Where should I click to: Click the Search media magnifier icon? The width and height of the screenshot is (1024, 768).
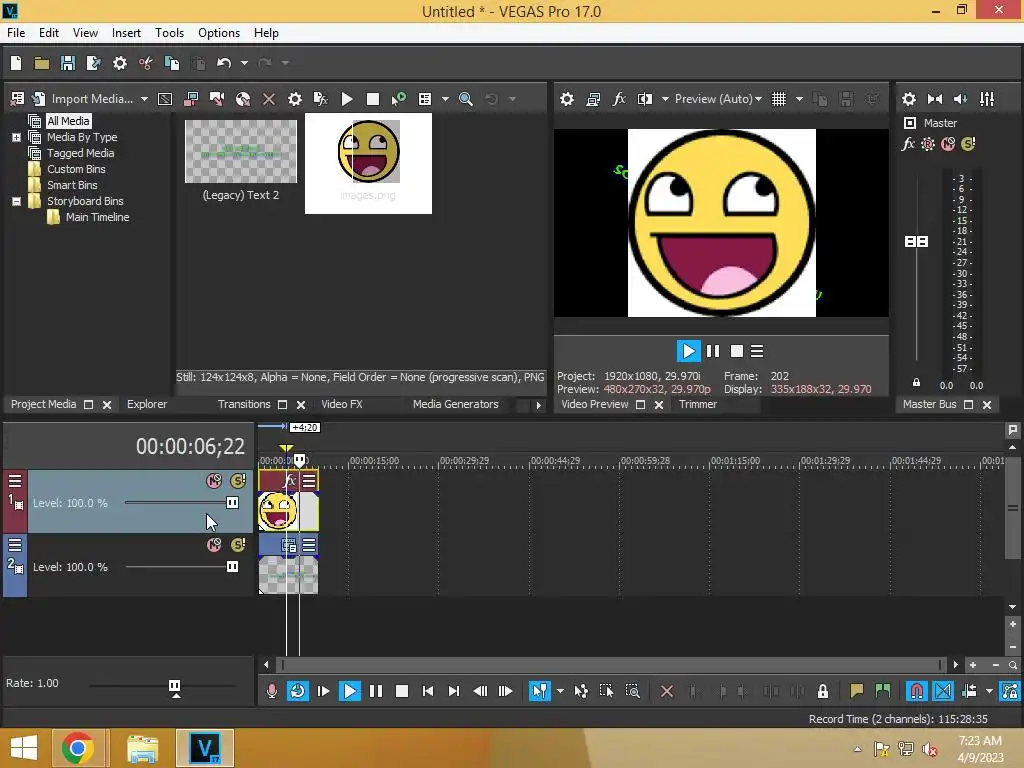point(466,99)
